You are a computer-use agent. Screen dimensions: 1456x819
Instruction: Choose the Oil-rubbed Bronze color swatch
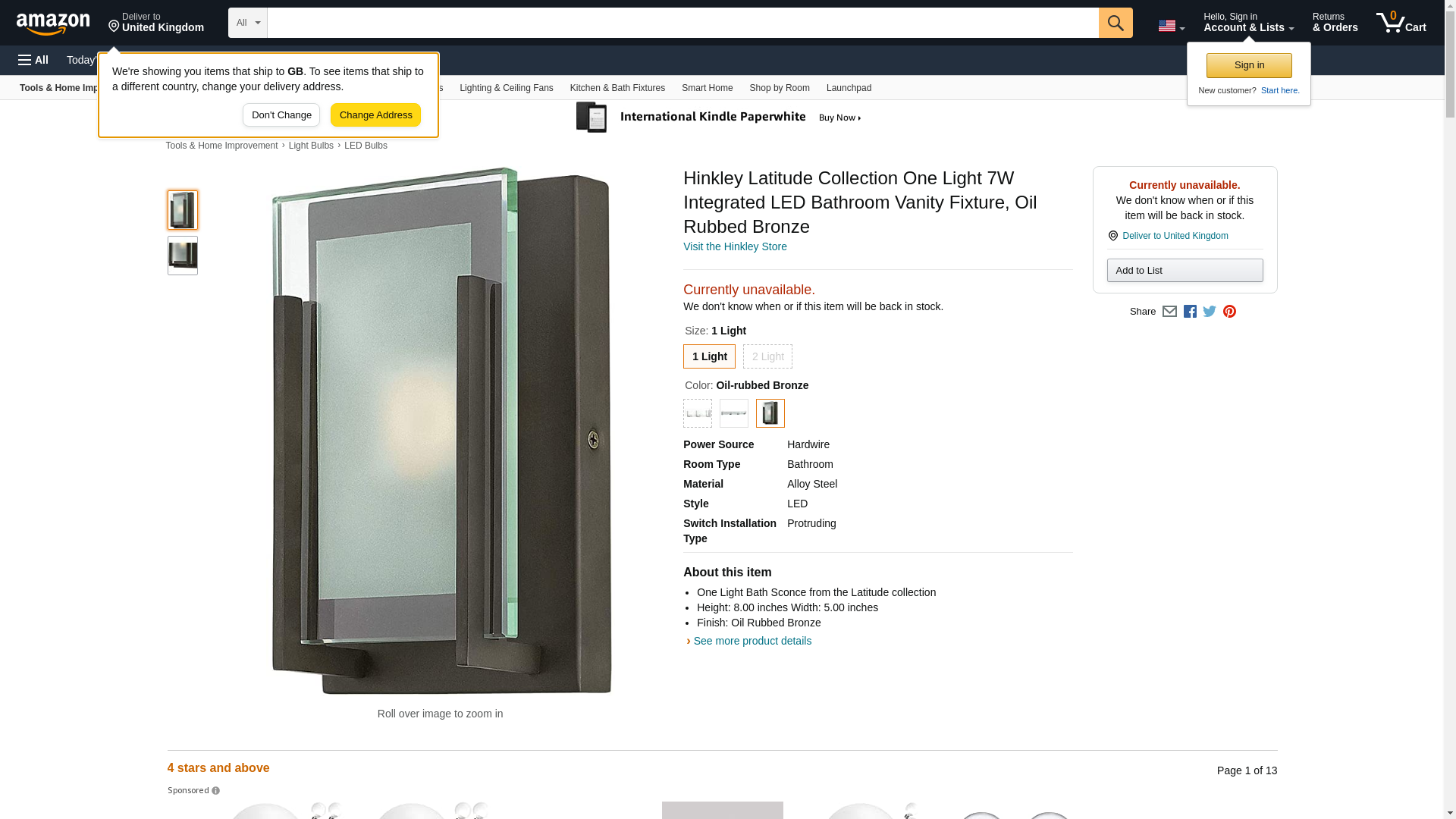(x=770, y=413)
